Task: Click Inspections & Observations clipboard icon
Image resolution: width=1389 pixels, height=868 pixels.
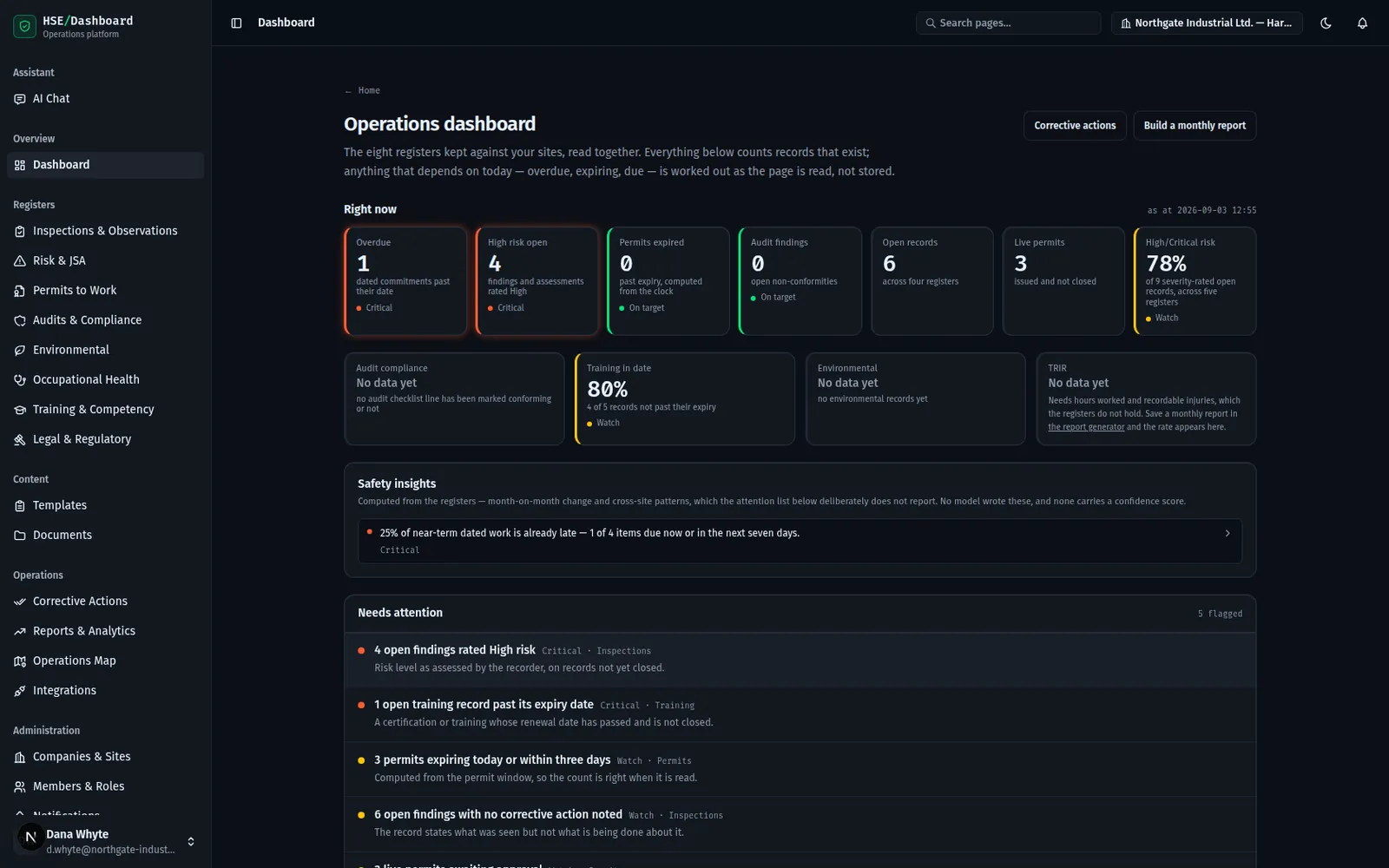Action: 20,231
